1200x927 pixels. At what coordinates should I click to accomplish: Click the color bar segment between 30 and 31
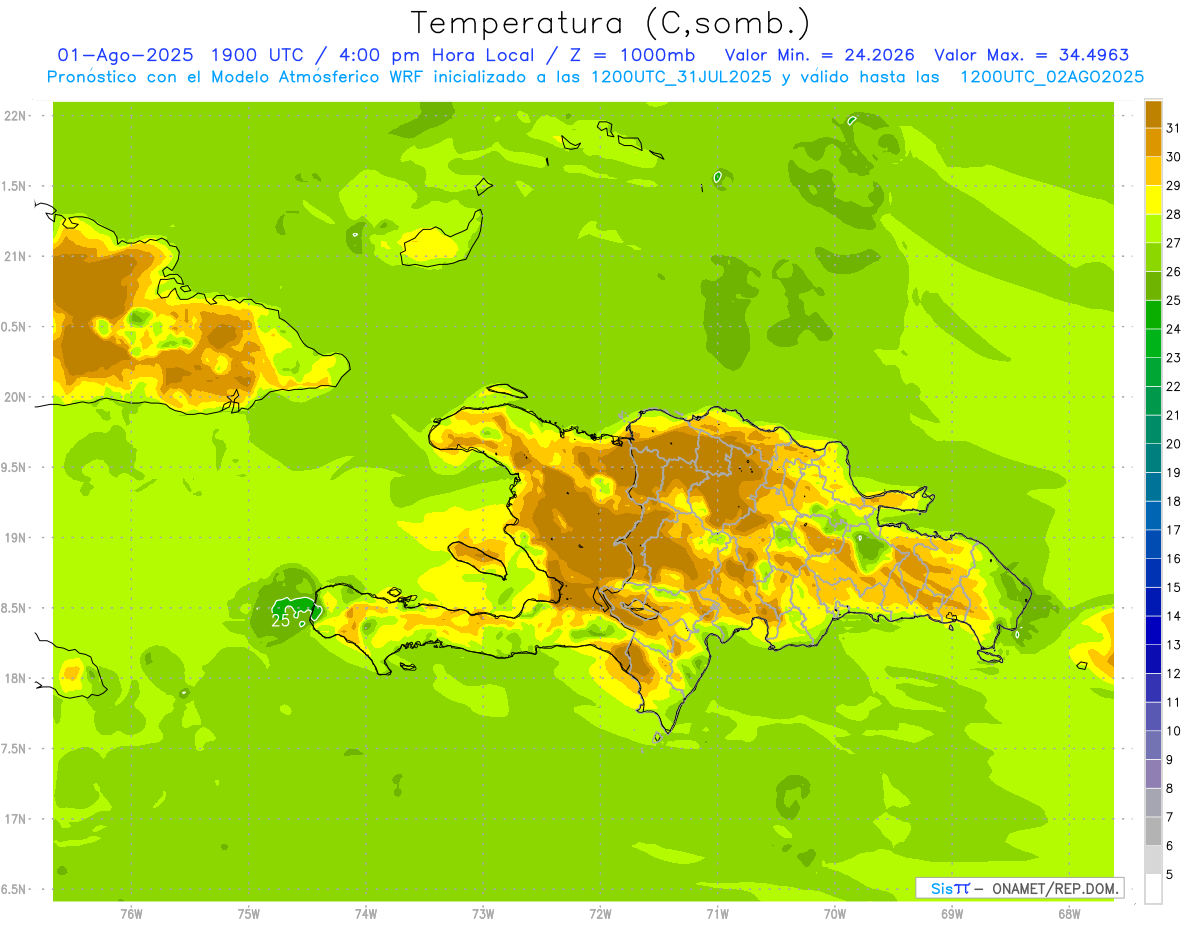point(1153,142)
